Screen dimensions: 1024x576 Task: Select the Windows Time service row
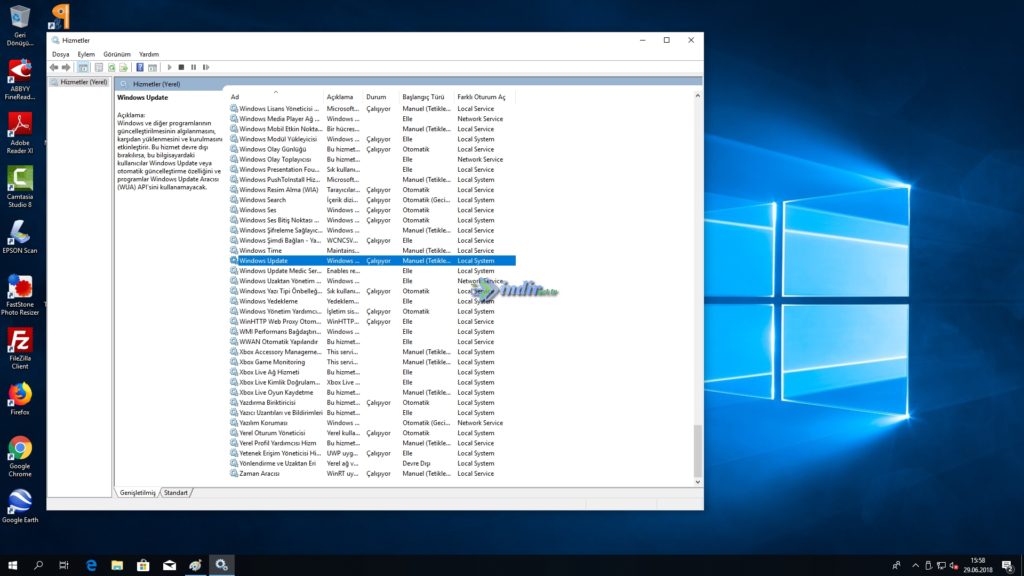click(x=372, y=250)
